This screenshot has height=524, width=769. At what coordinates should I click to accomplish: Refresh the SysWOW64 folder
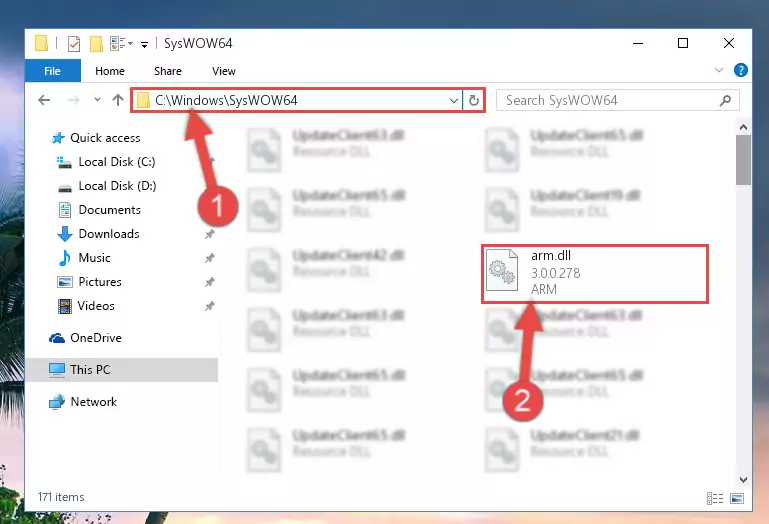pyautogui.click(x=473, y=101)
